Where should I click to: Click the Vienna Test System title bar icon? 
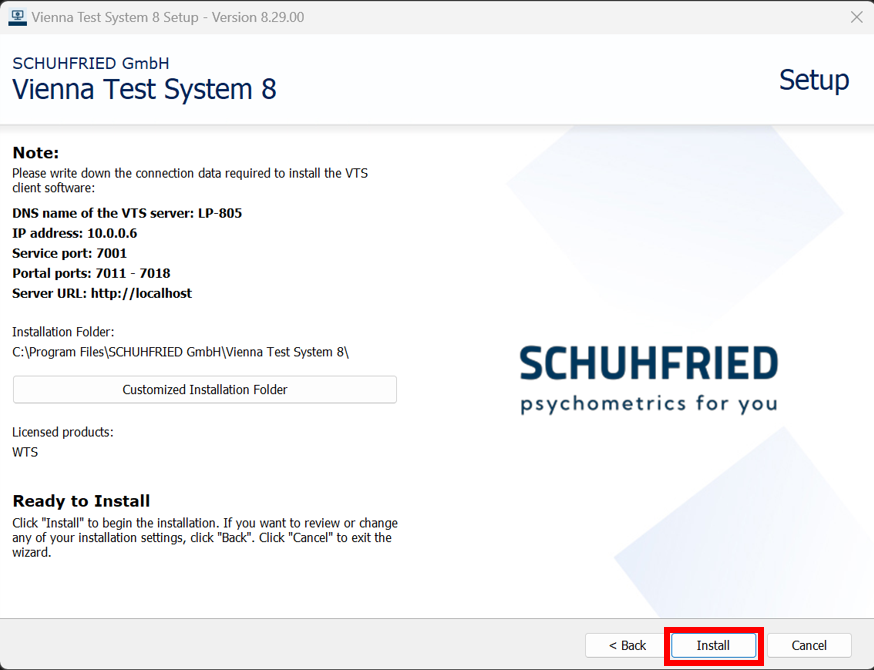17,17
